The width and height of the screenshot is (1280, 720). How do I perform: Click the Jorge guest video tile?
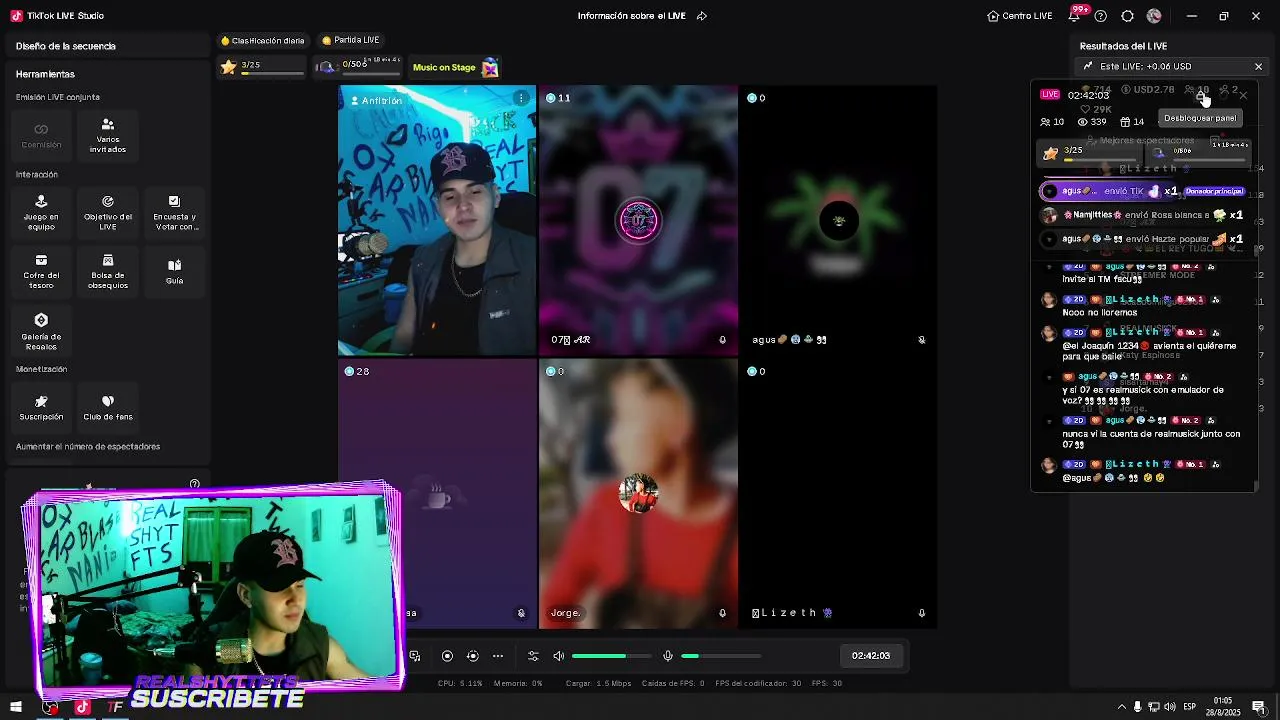click(638, 494)
